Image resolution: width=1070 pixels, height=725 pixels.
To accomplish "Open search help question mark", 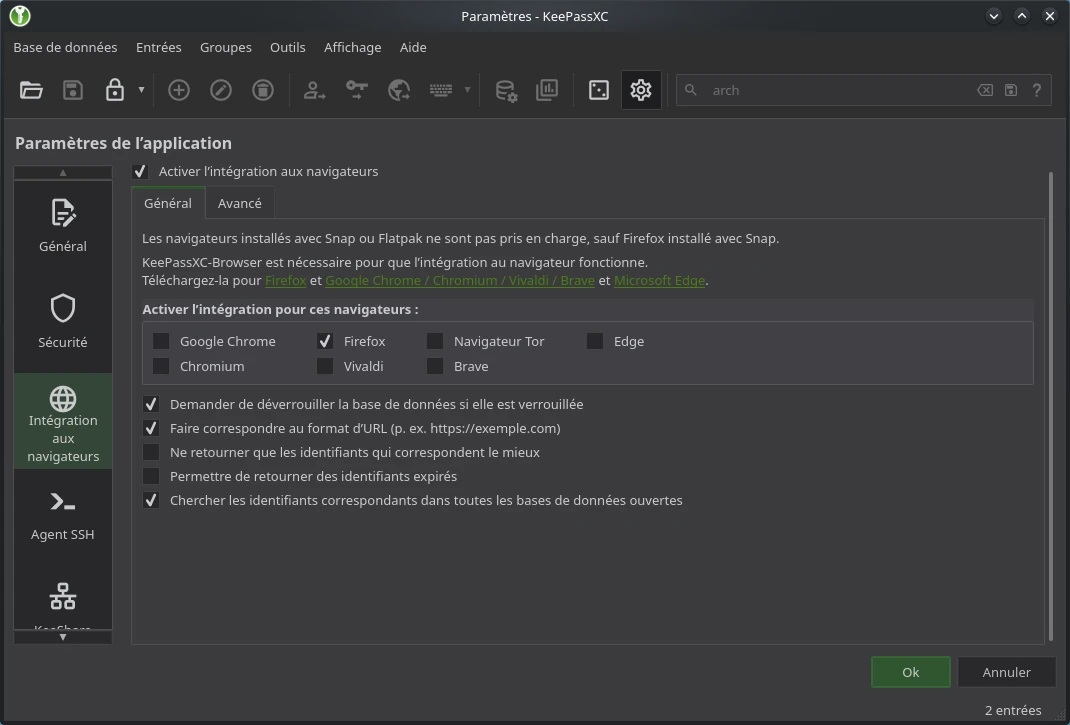I will [x=1037, y=90].
